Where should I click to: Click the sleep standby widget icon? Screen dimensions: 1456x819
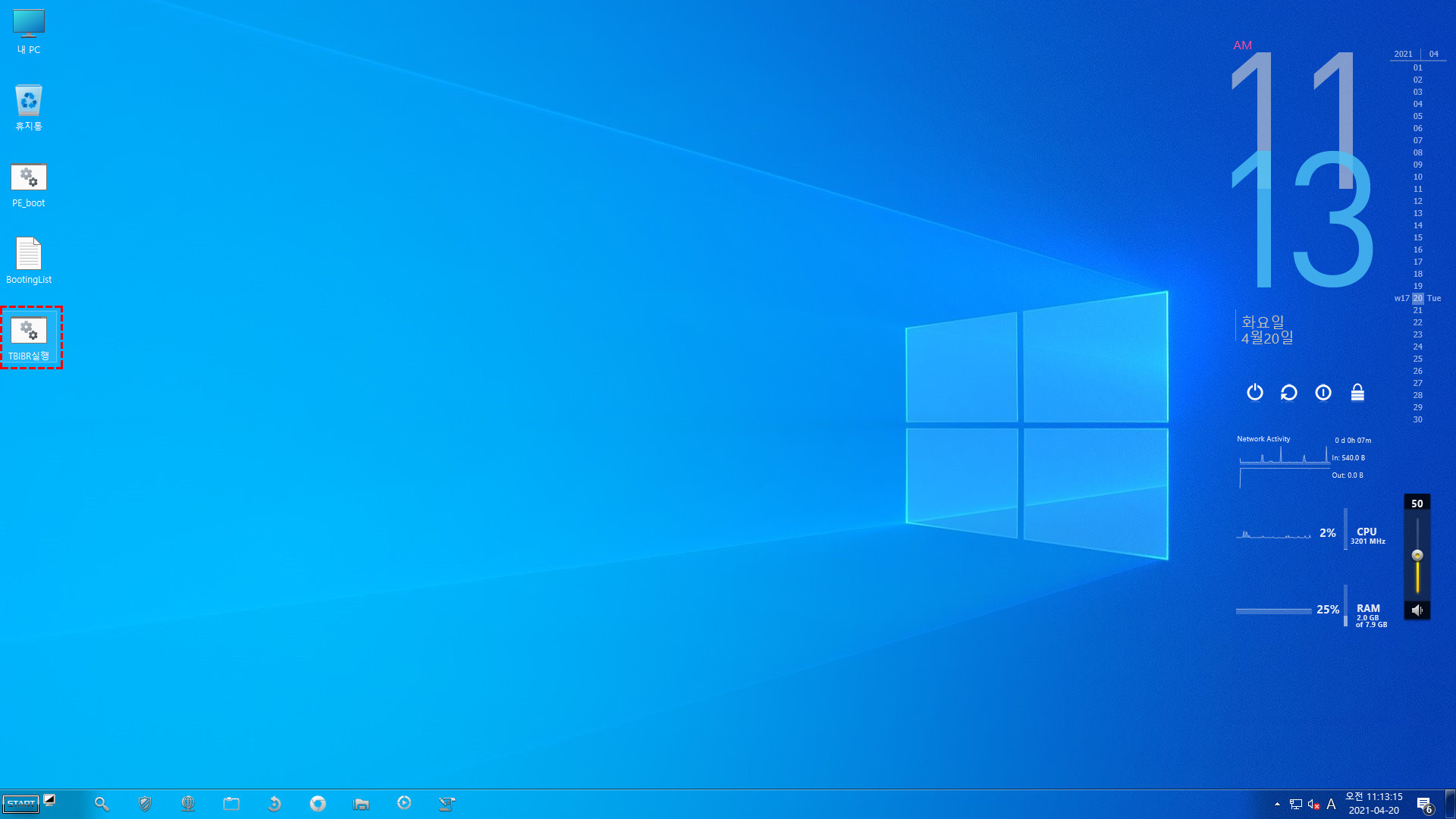(x=1323, y=392)
